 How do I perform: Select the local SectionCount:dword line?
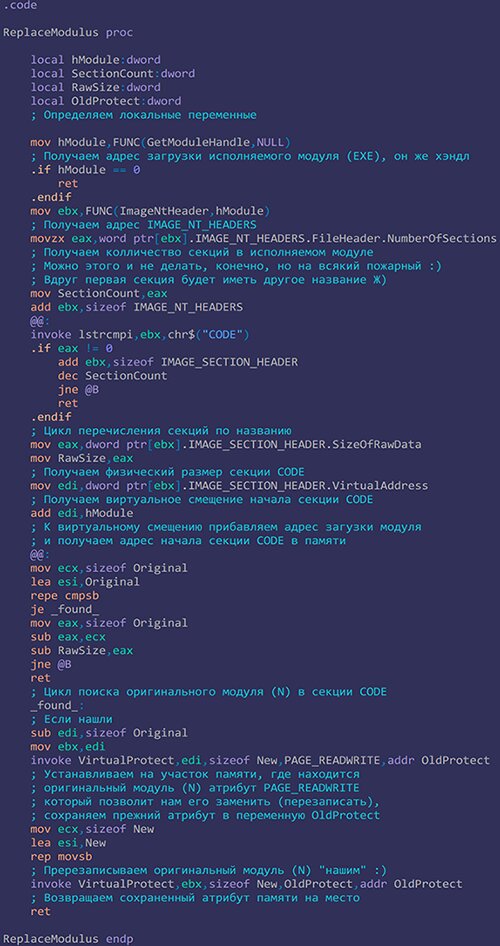[x=113, y=74]
